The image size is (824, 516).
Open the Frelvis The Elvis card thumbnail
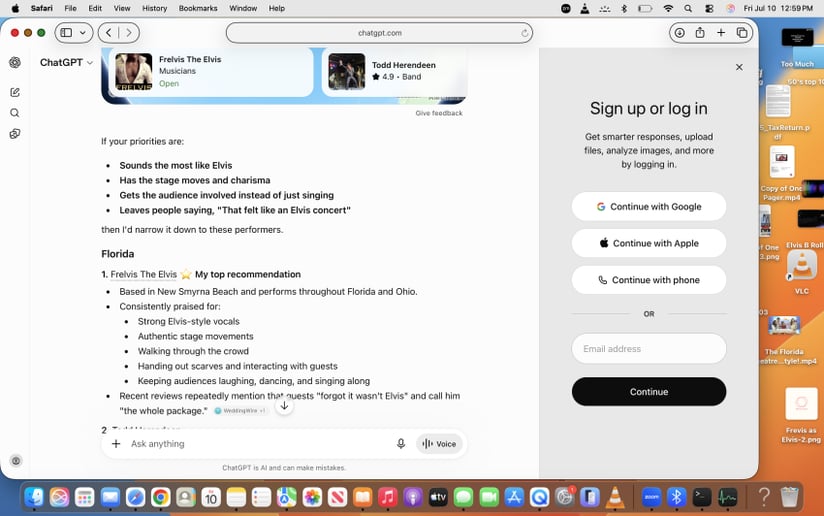click(x=133, y=71)
